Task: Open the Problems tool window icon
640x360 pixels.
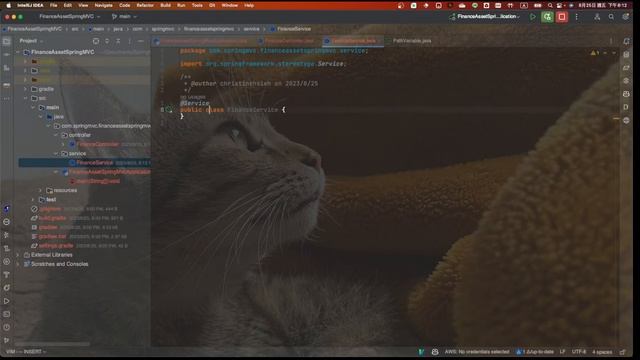Action: pos(7,327)
